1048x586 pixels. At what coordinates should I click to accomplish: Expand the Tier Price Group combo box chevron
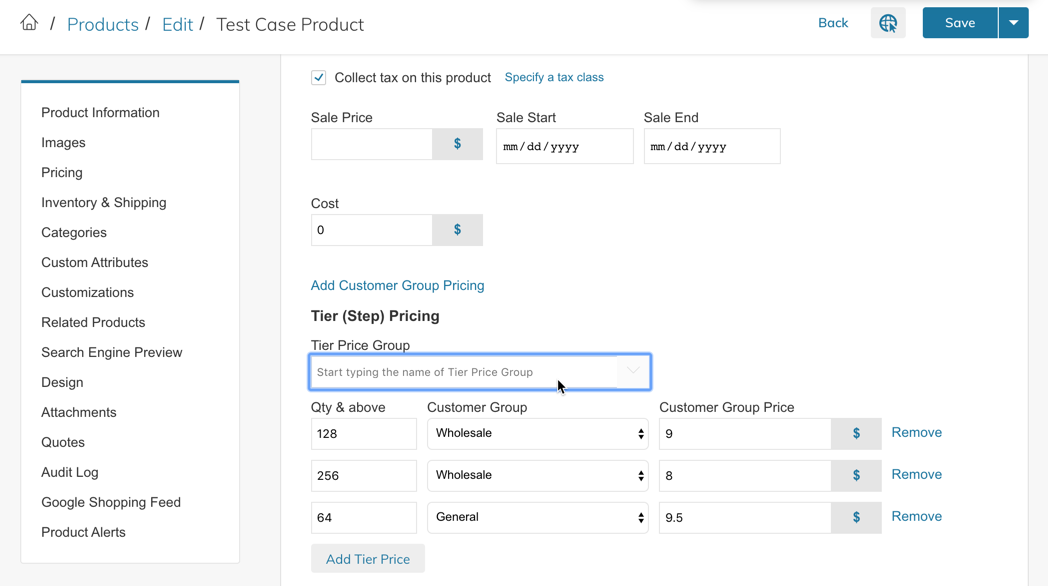[x=633, y=371]
